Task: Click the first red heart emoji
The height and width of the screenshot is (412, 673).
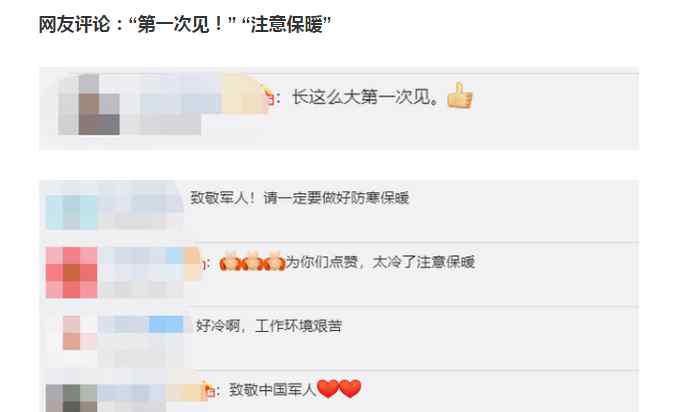Action: 327,389
